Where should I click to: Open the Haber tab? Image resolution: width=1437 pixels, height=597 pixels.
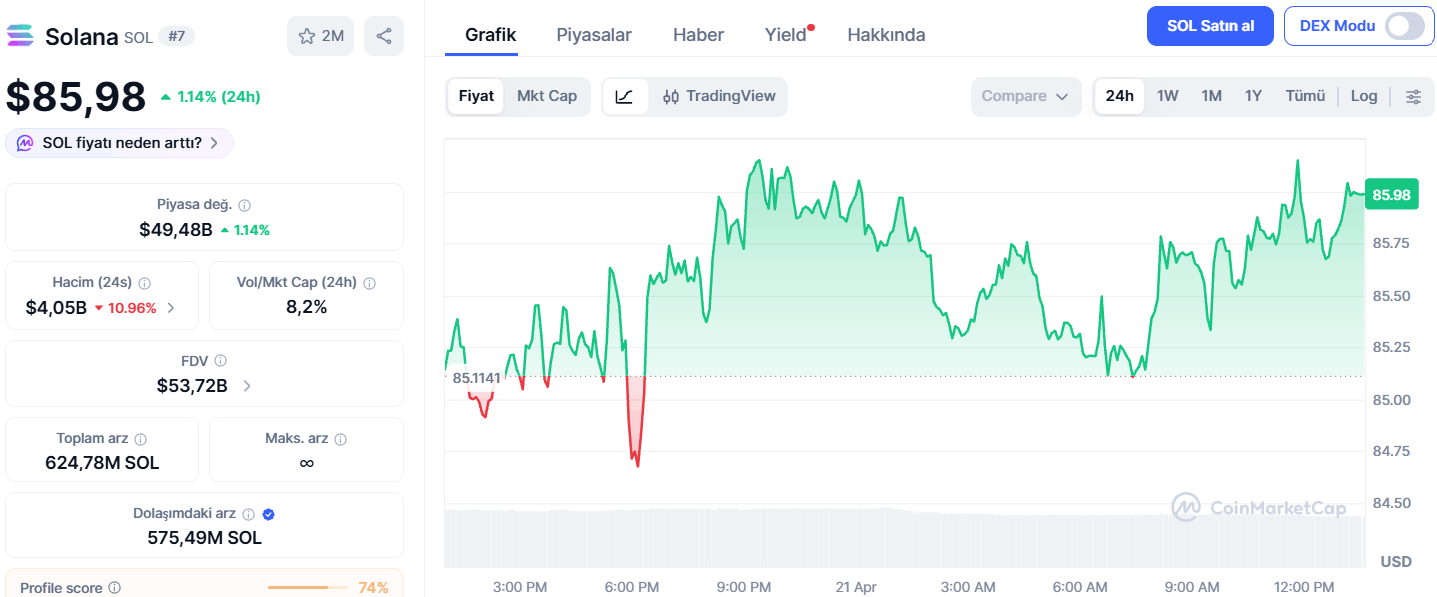(x=698, y=35)
